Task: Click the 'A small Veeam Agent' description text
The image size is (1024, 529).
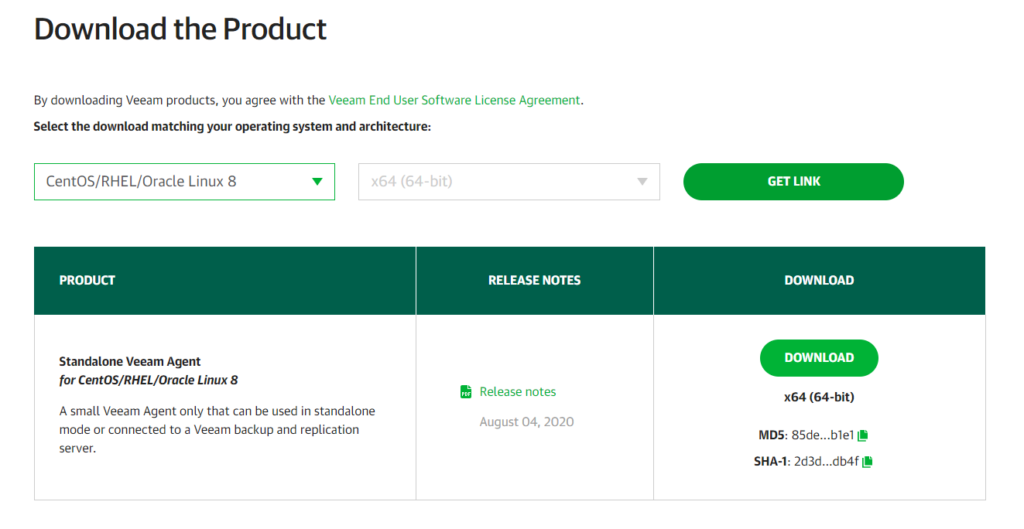Action: coord(217,430)
